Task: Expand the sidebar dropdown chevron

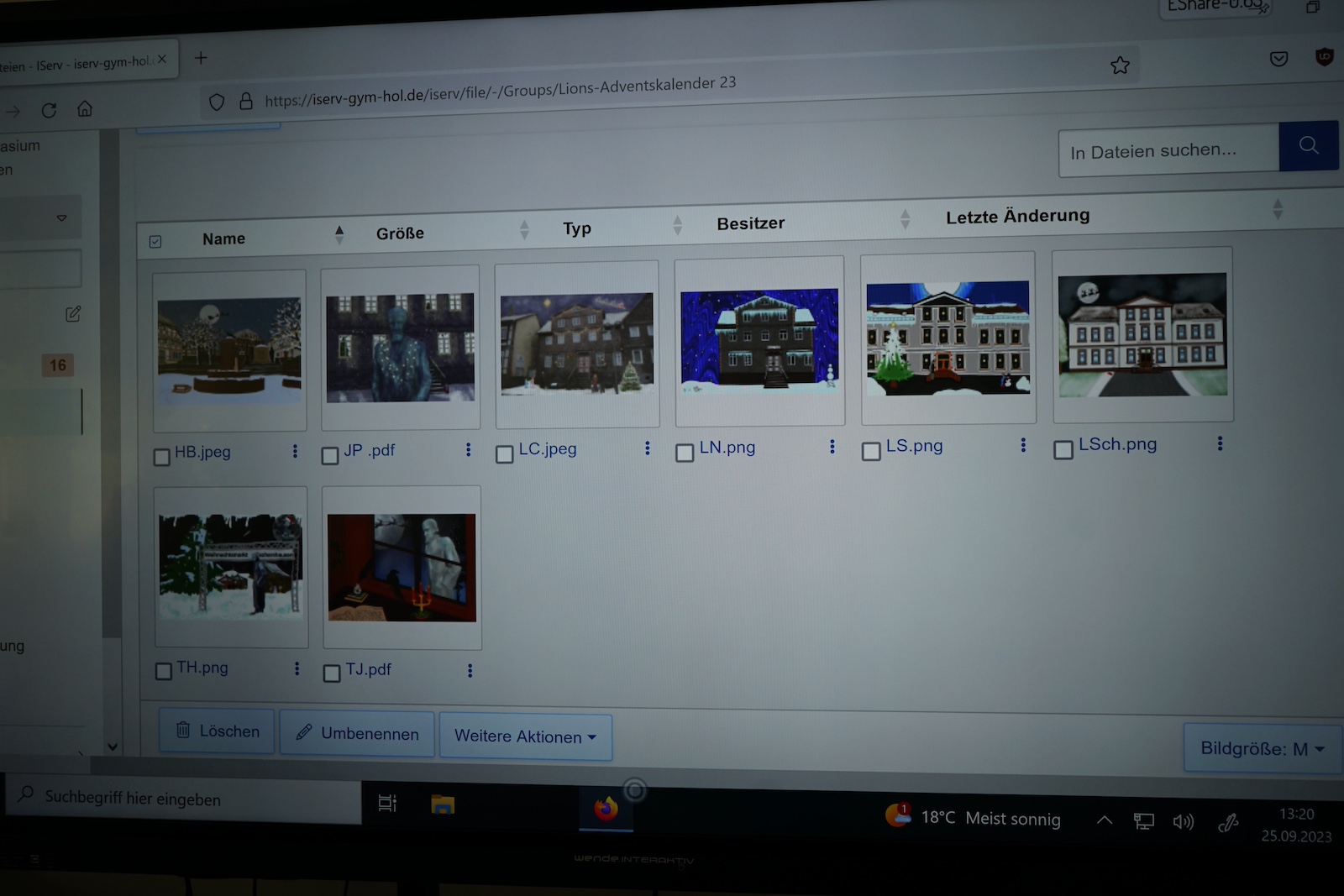Action: [x=61, y=218]
